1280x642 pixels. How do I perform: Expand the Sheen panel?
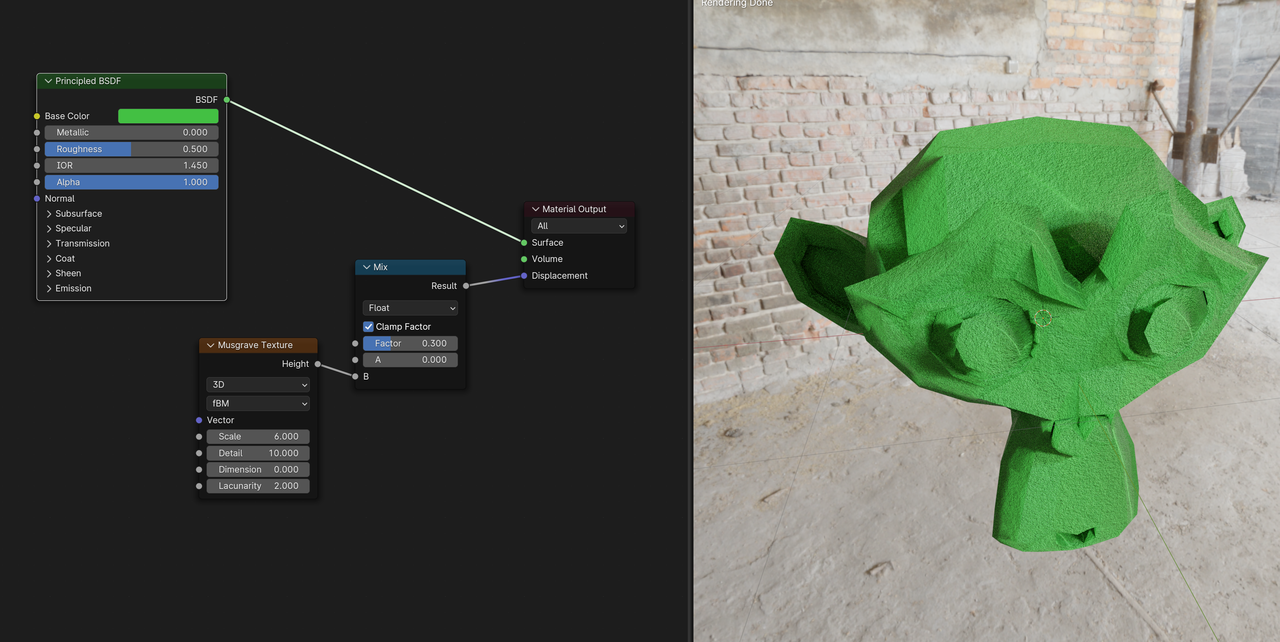pos(49,274)
